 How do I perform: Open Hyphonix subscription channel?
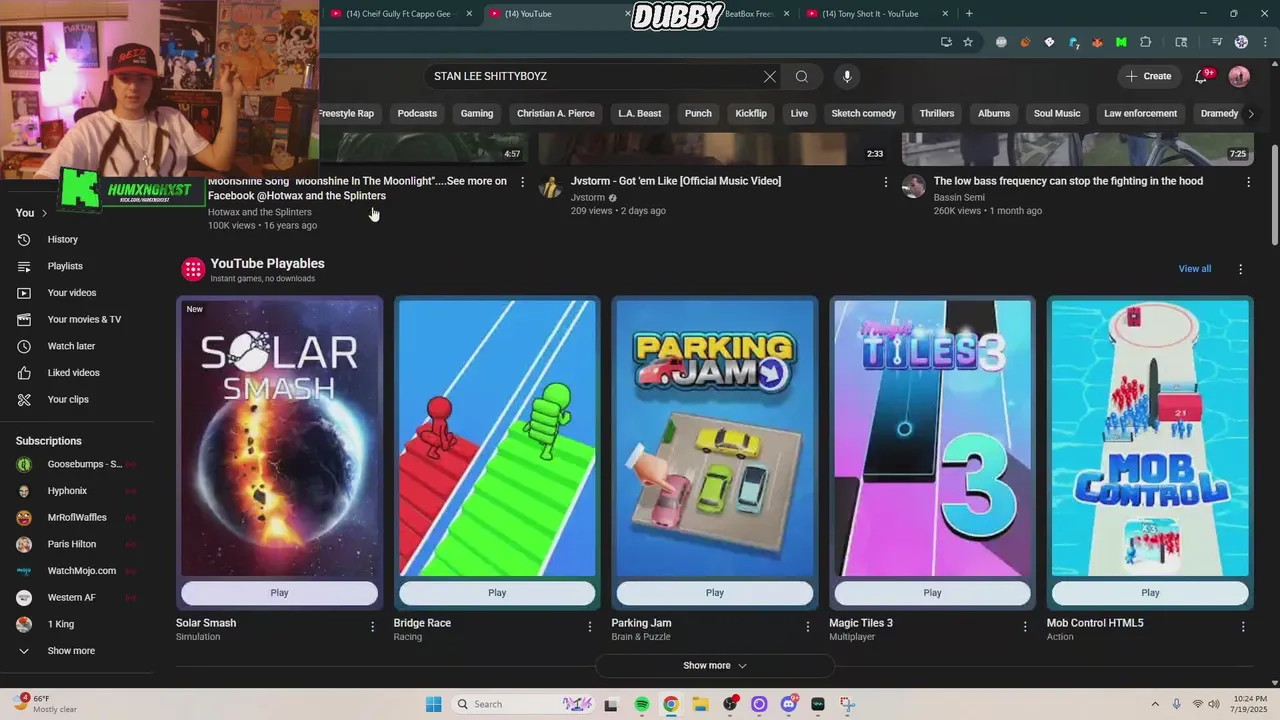(67, 491)
